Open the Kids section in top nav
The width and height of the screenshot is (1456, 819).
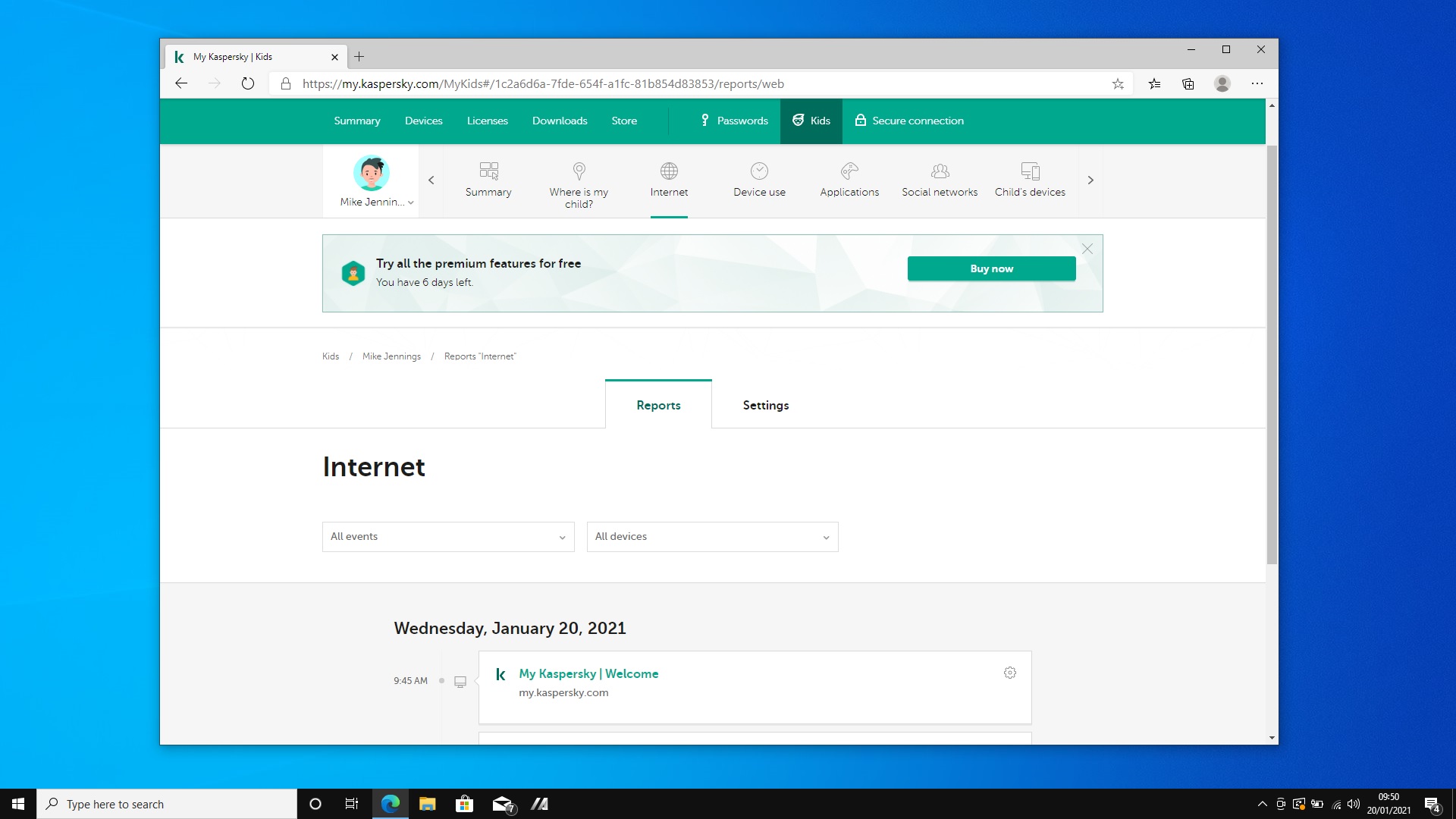[x=811, y=121]
